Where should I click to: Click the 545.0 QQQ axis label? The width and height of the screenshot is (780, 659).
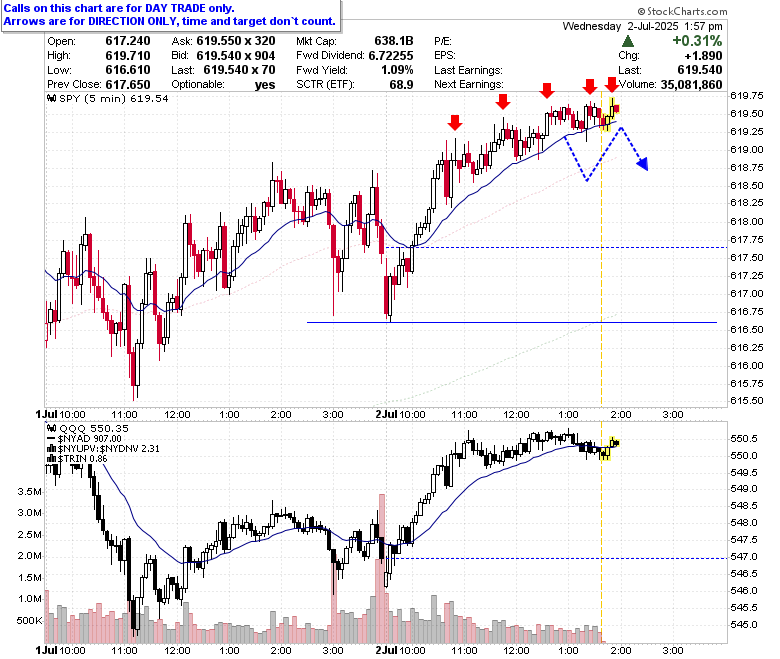744,625
